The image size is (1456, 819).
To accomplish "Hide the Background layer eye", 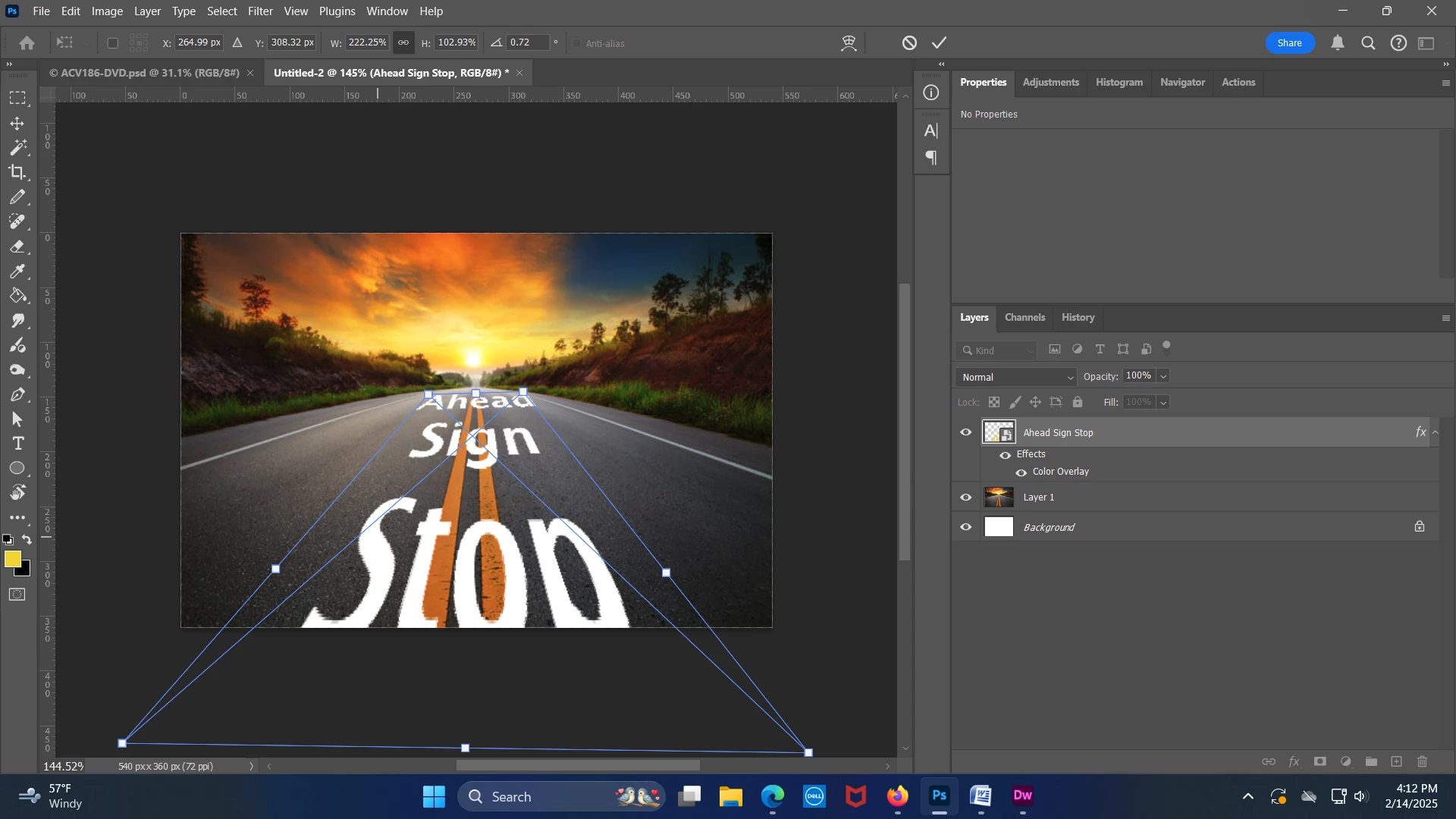I will 966,527.
